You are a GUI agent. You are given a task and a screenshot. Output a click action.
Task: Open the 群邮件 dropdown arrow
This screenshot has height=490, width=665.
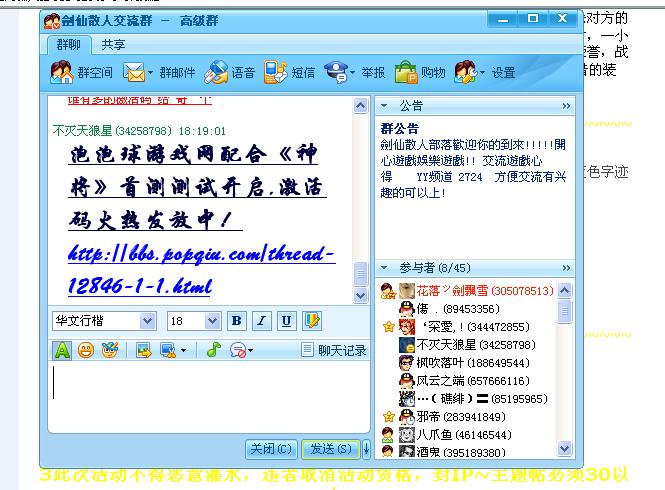[x=151, y=73]
